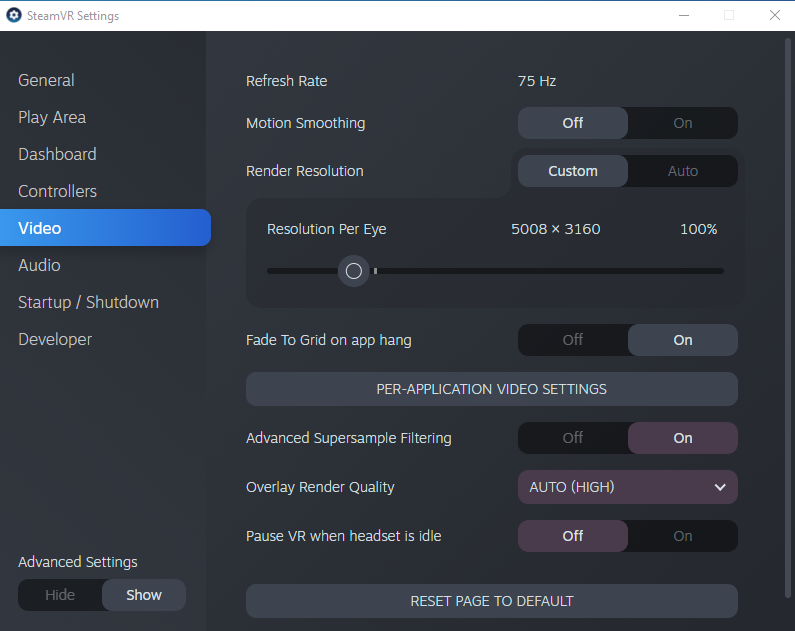Turn off Advanced Supersample Filtering

[x=573, y=438]
